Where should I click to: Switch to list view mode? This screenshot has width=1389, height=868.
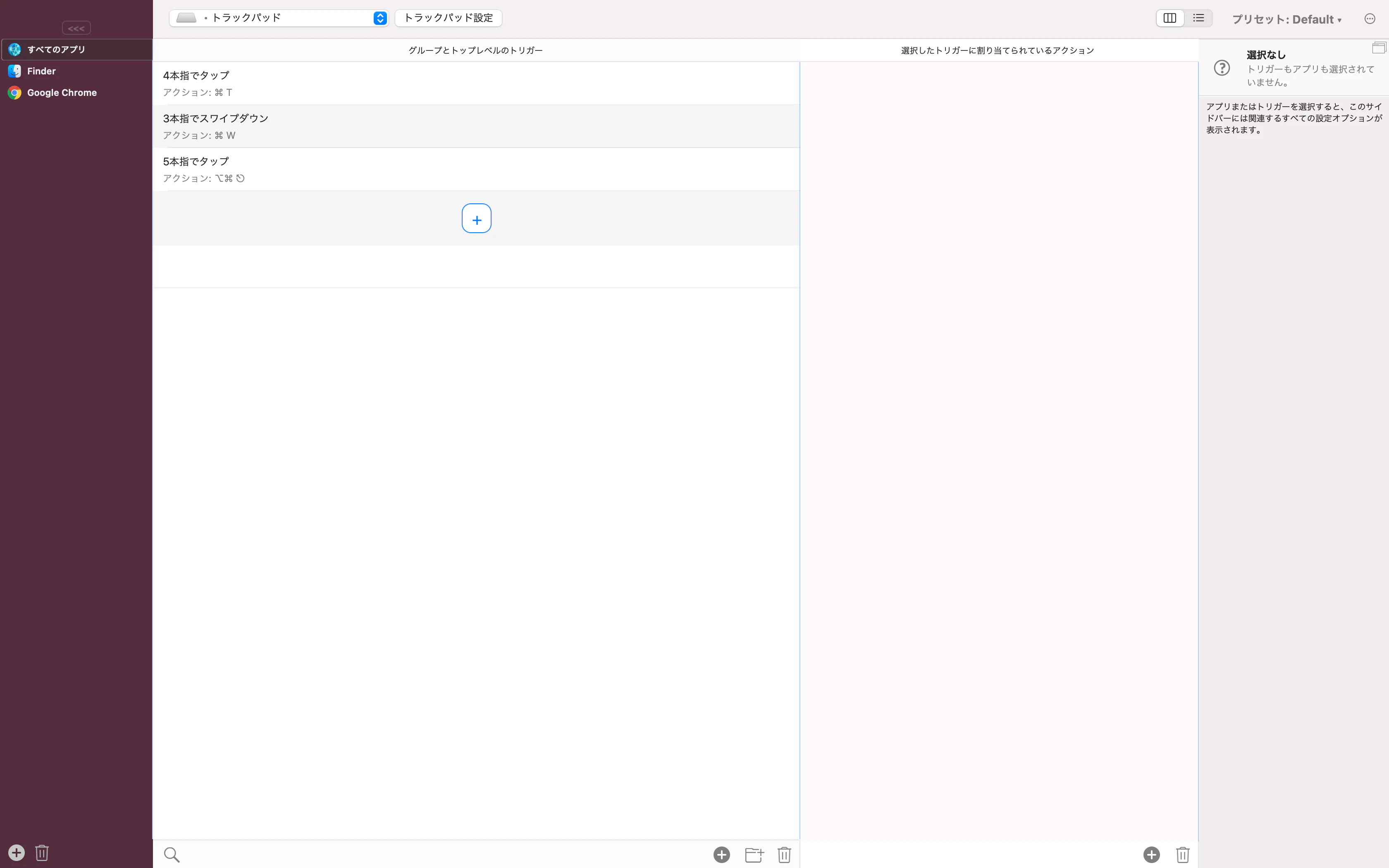click(1198, 18)
